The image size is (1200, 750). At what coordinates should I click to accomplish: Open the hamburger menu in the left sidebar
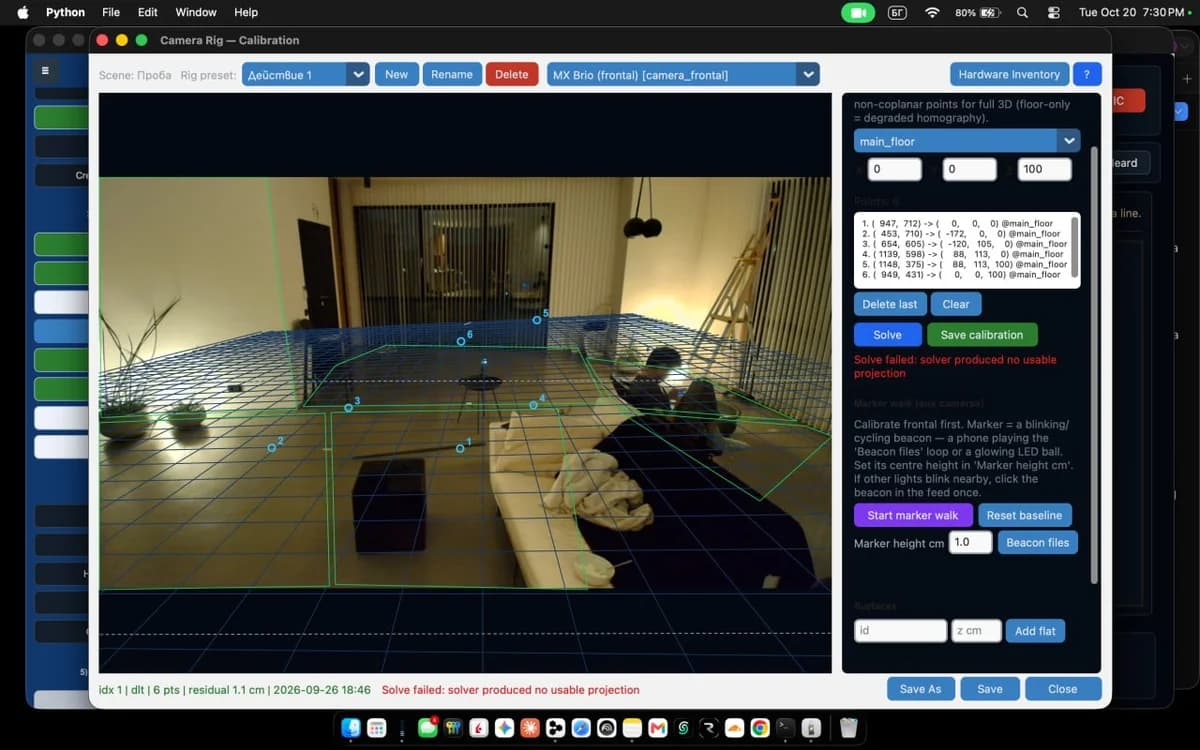[45, 71]
